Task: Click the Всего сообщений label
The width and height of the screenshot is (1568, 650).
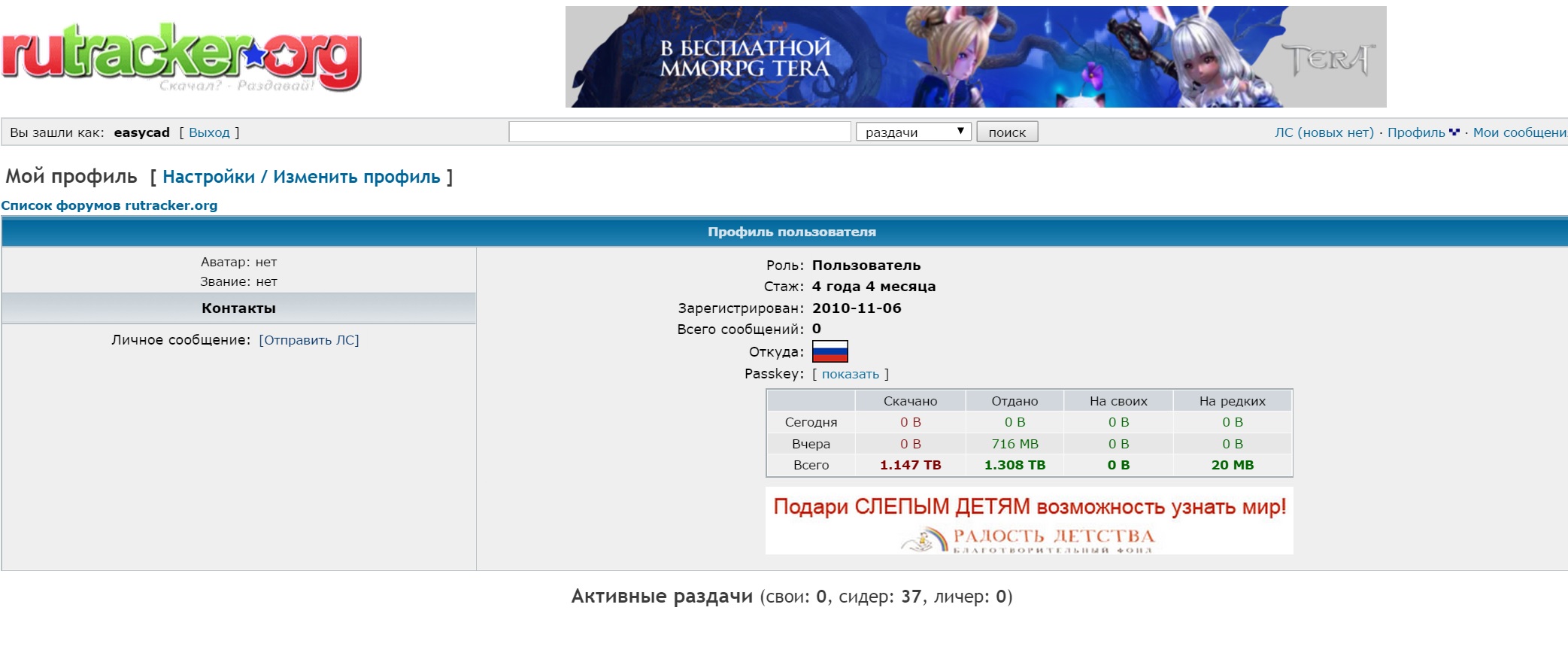Action: [740, 329]
